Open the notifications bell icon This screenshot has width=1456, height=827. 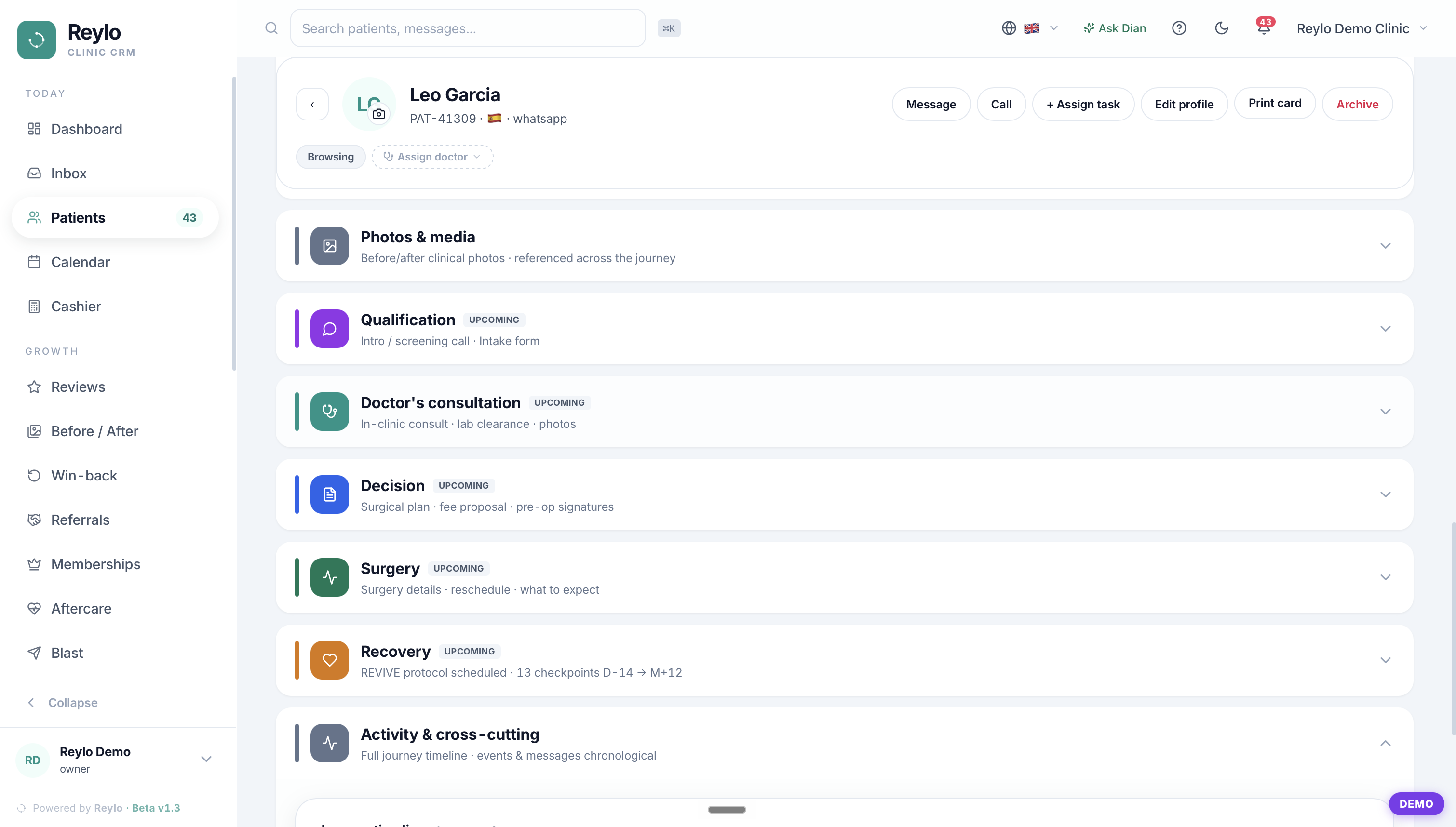(x=1264, y=28)
